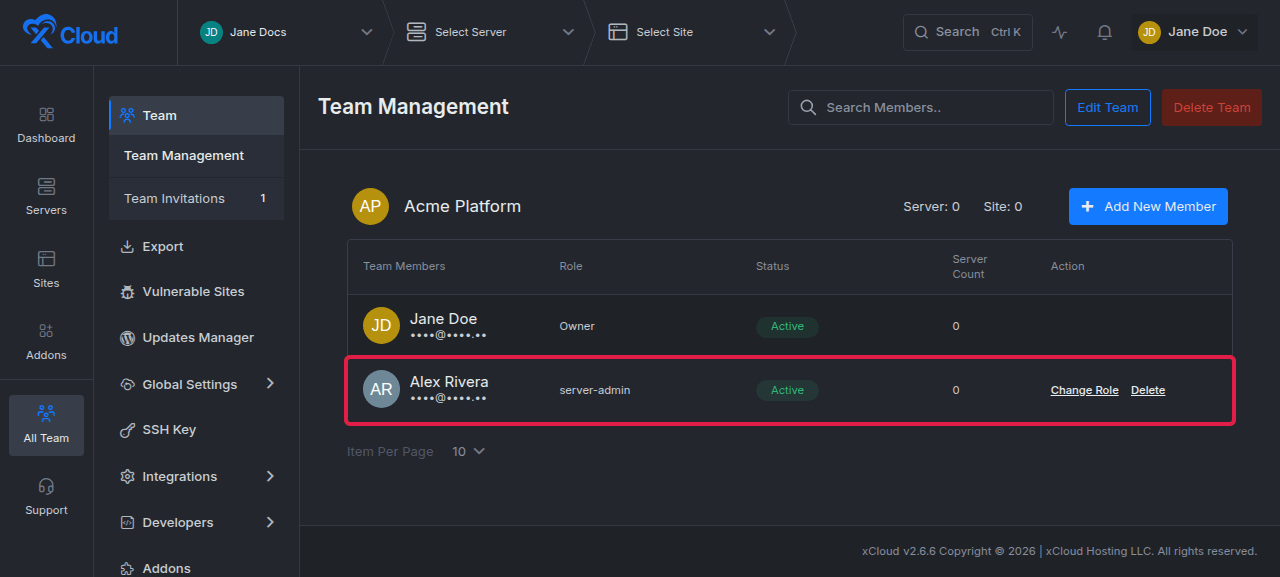
Task: Open the Select Site dropdown
Action: (692, 32)
